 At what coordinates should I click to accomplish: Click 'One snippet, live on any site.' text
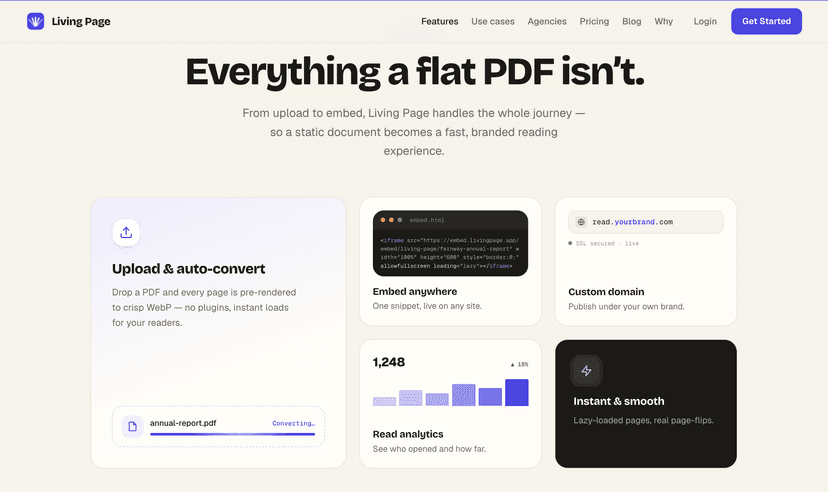coord(427,306)
